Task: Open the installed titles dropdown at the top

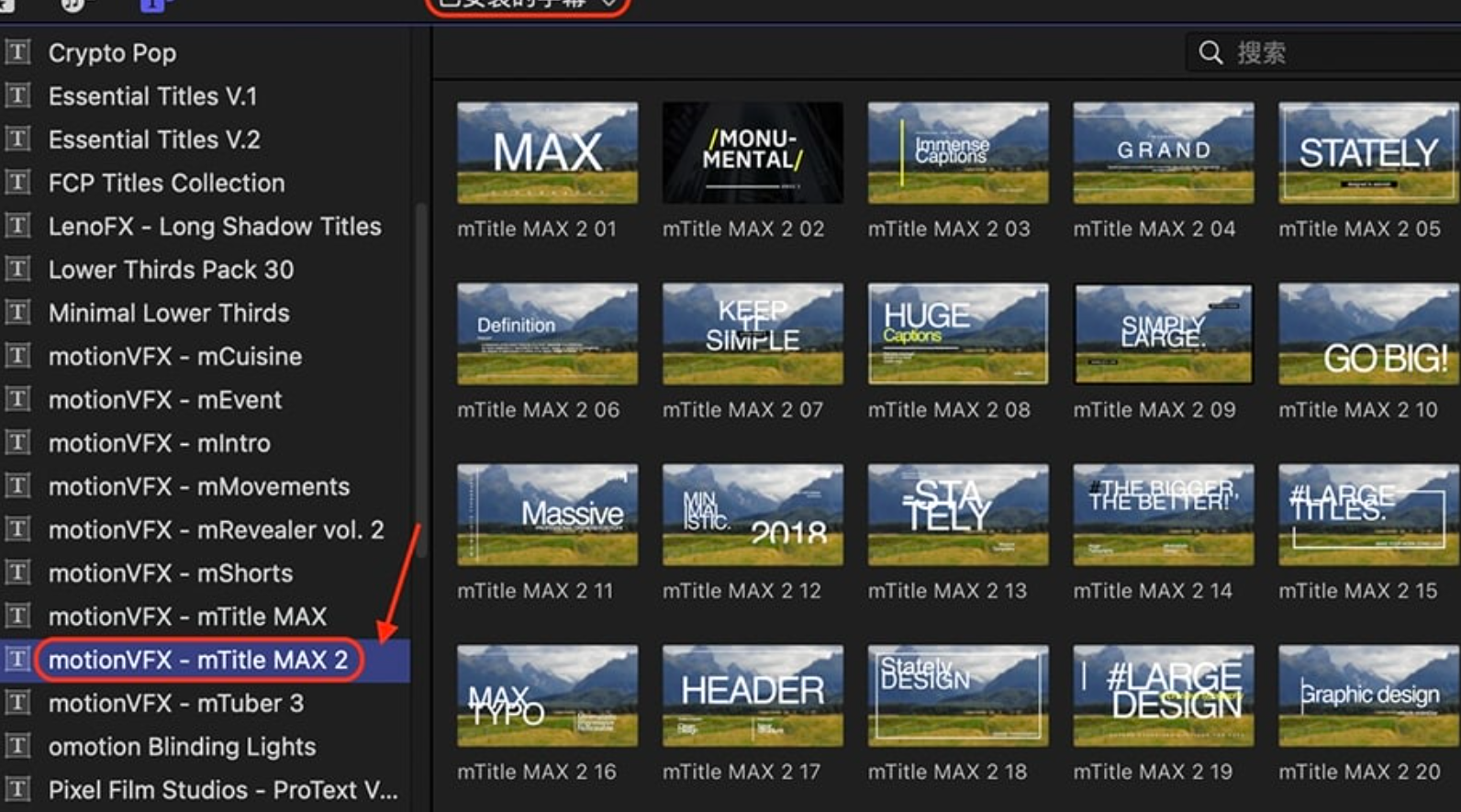Action: pyautogui.click(x=527, y=5)
